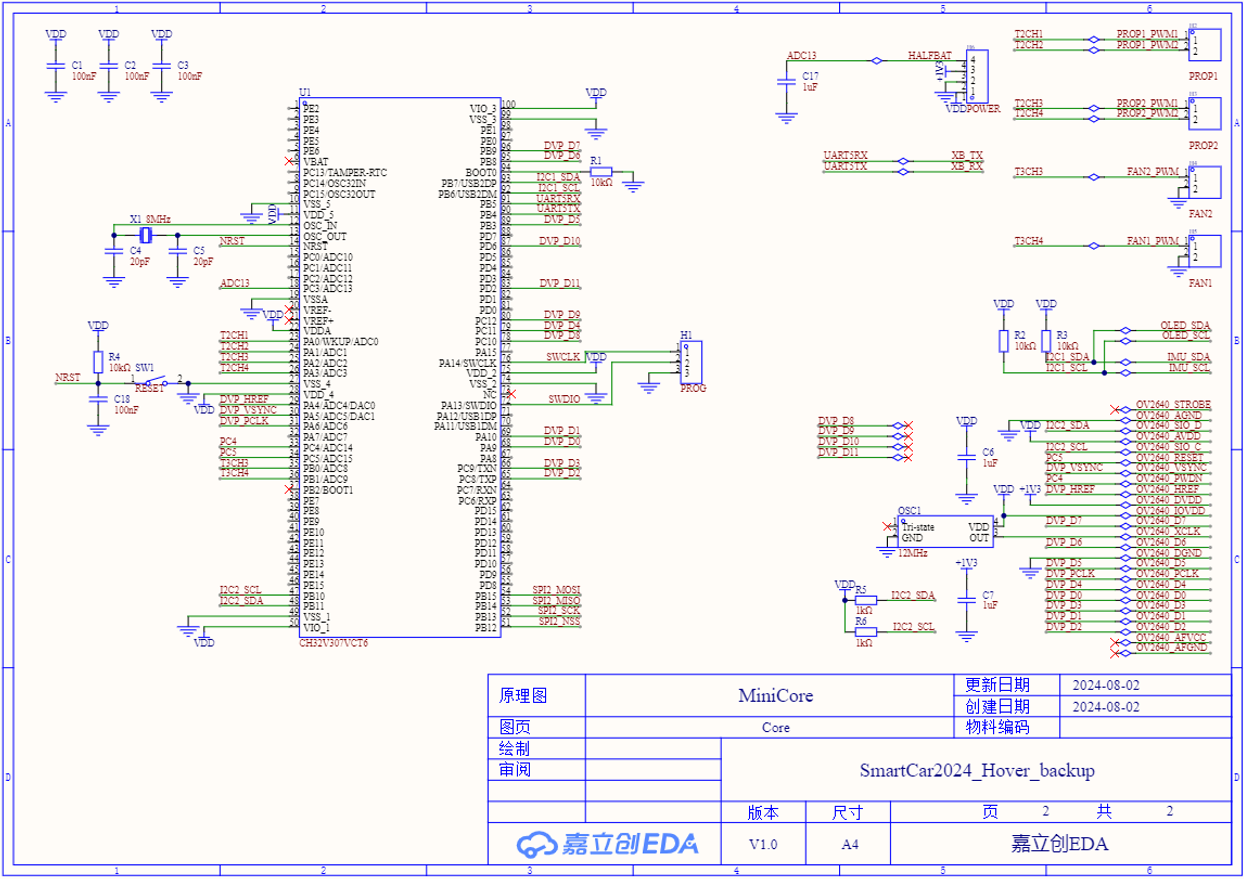
Task: Click the OV2640_AFVCC net label
Action: [1171, 637]
